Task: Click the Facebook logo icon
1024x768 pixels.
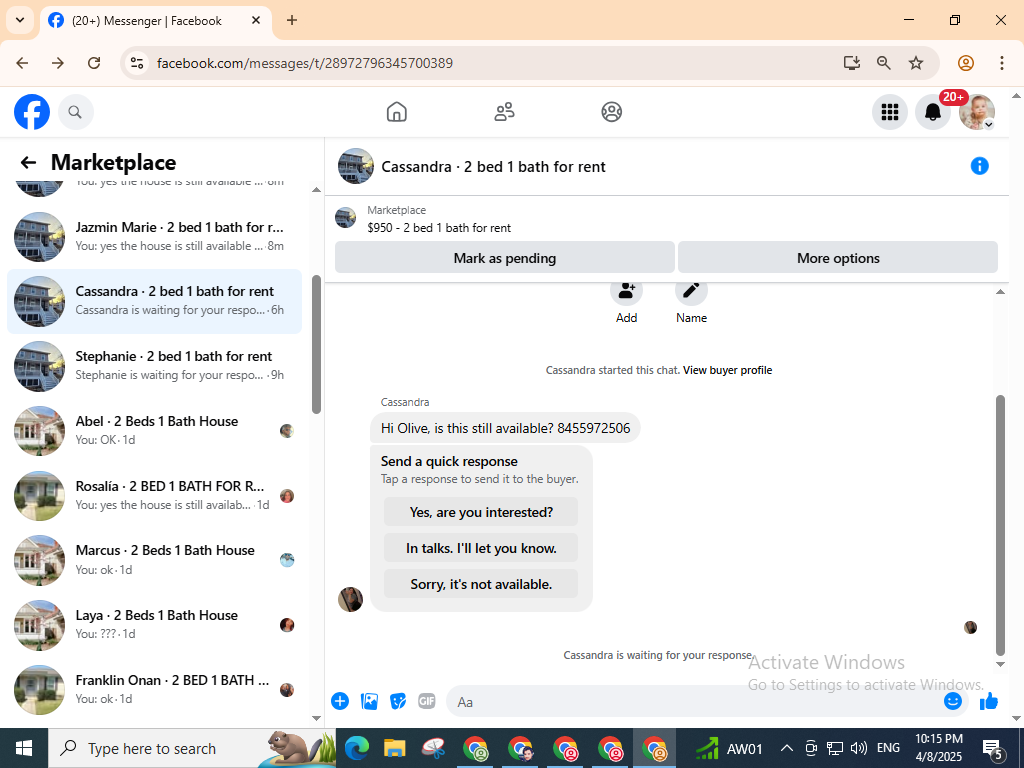Action: click(32, 112)
